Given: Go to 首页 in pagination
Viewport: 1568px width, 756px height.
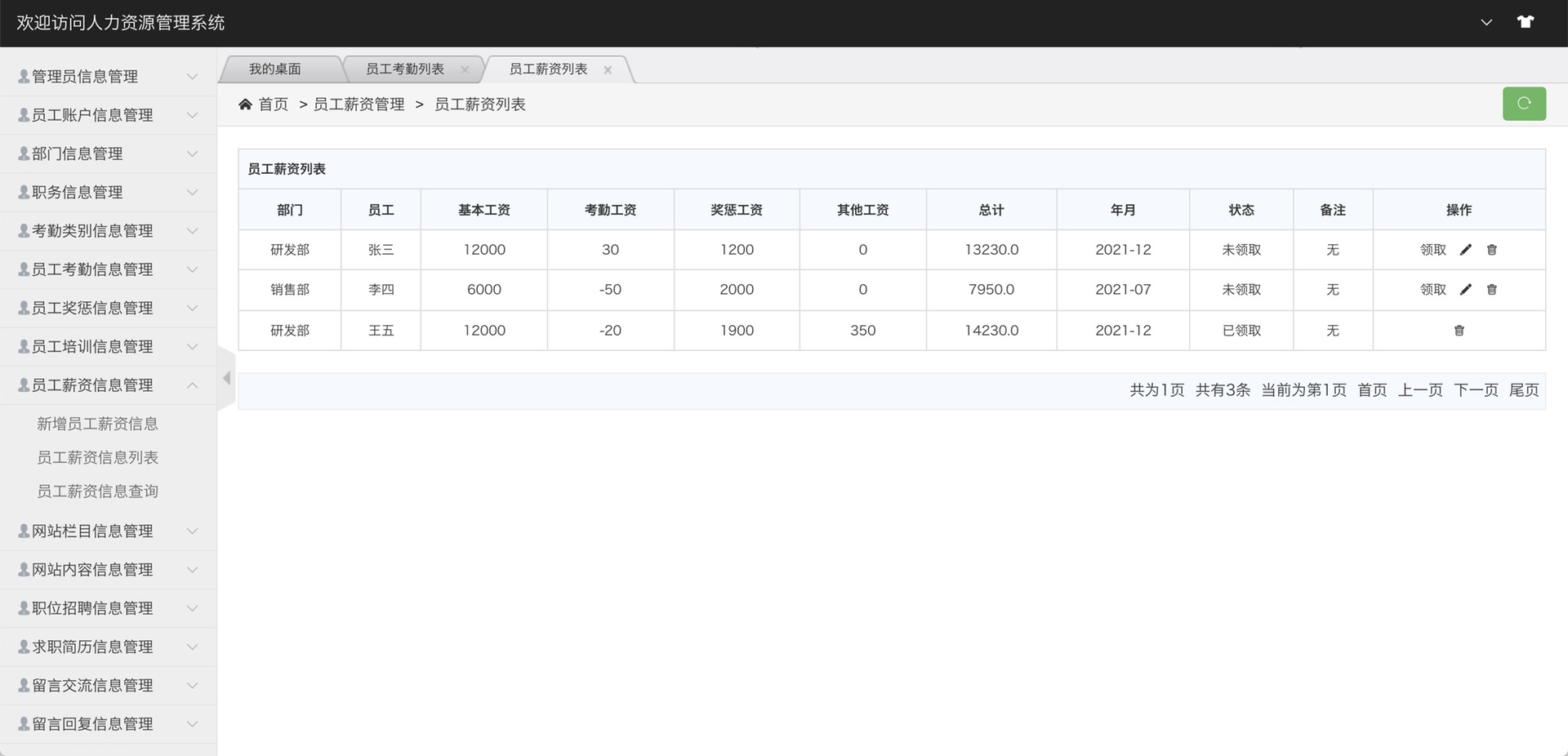Looking at the screenshot, I should tap(1372, 390).
